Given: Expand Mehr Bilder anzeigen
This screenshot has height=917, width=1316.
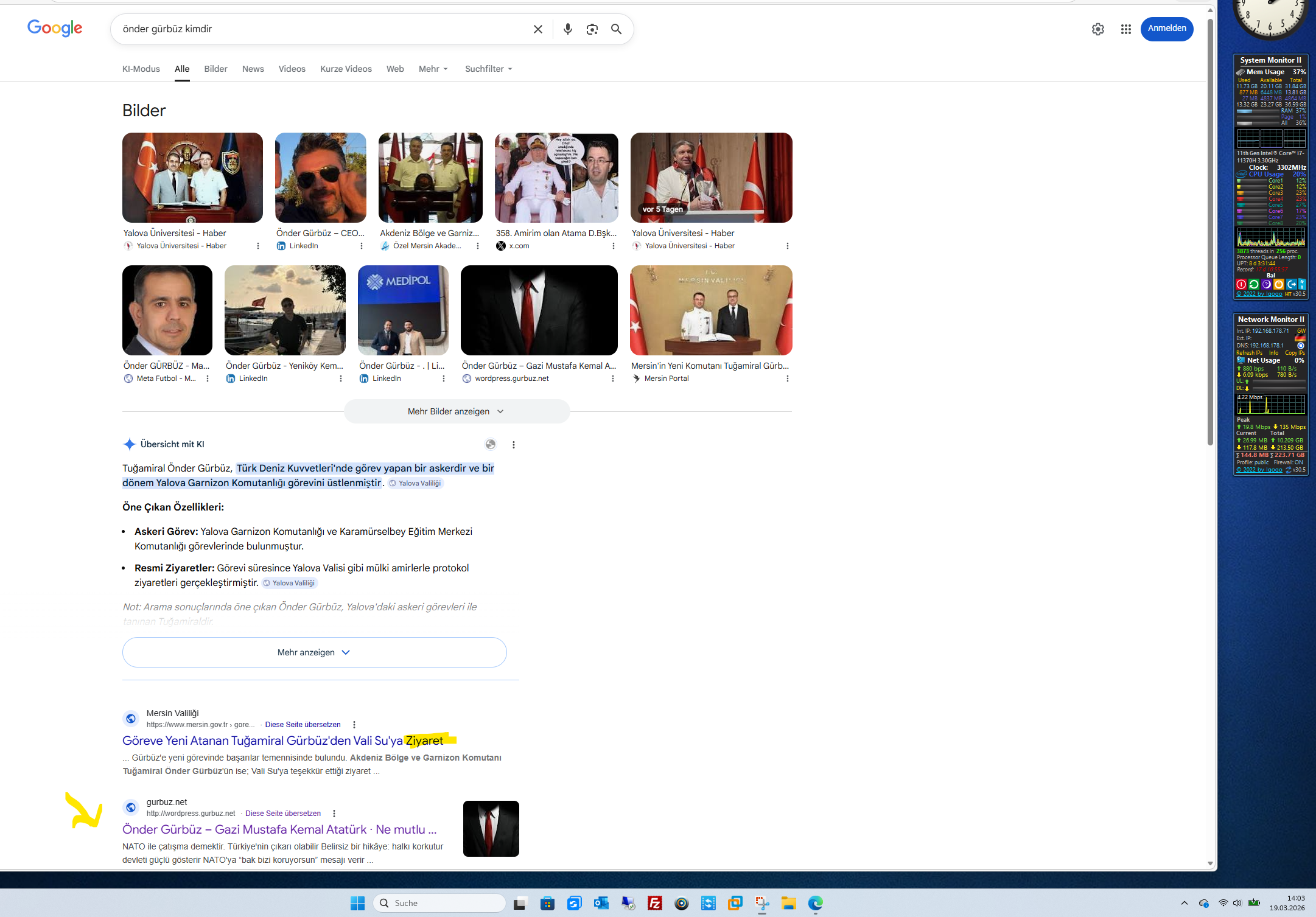Looking at the screenshot, I should (x=456, y=411).
